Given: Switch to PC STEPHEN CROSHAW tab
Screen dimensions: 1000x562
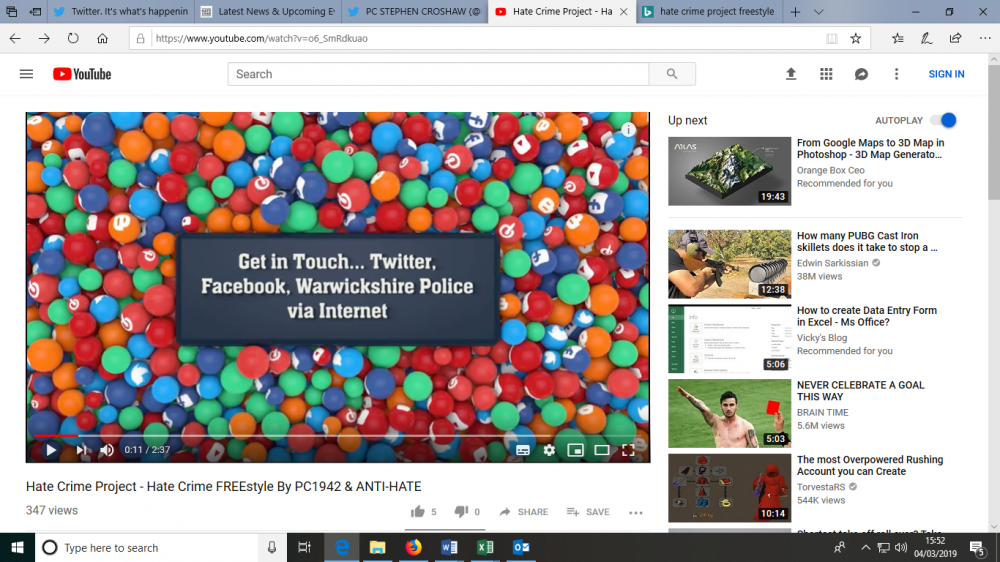Looking at the screenshot, I should click(x=415, y=11).
